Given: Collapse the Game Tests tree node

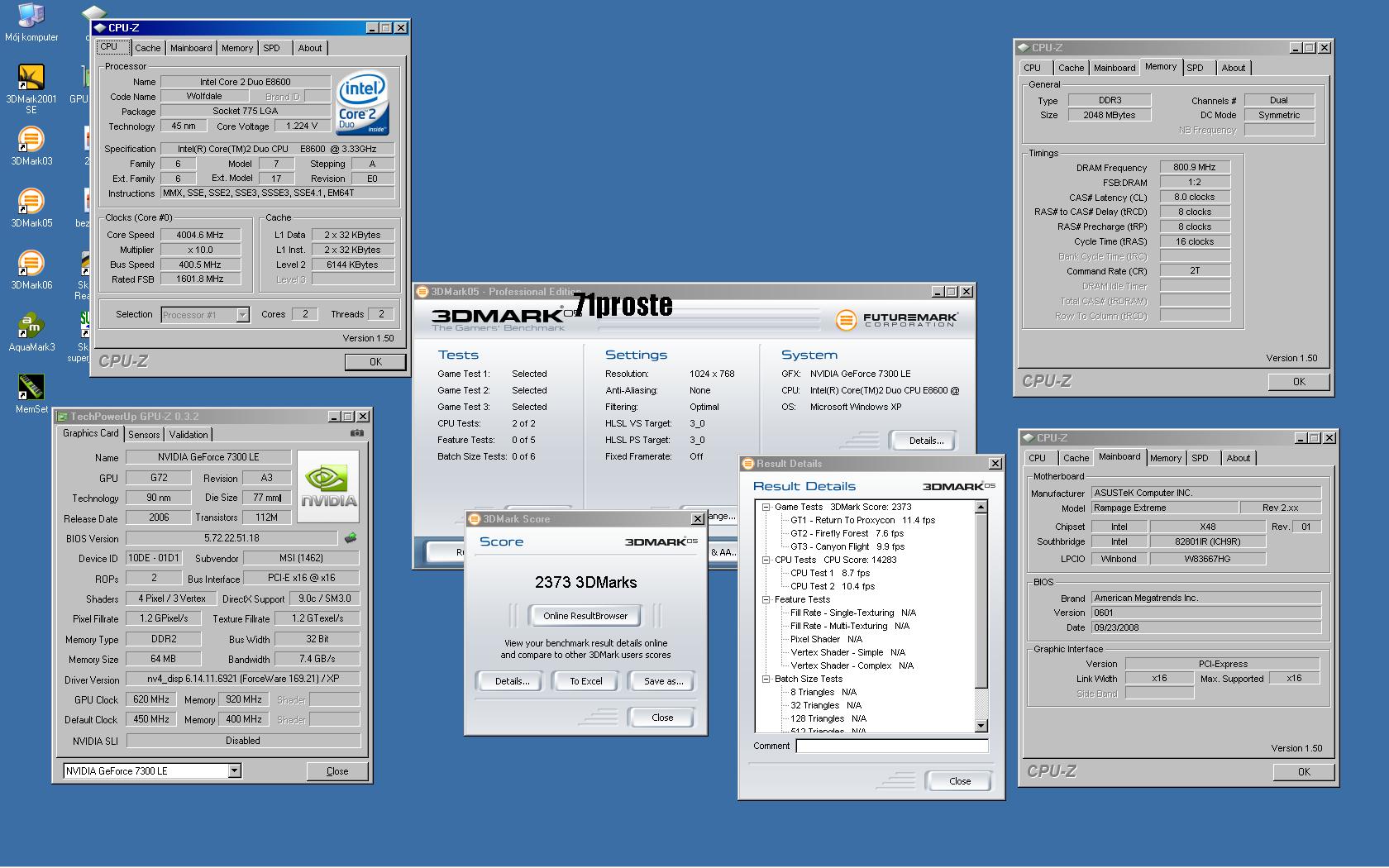Looking at the screenshot, I should [x=766, y=507].
